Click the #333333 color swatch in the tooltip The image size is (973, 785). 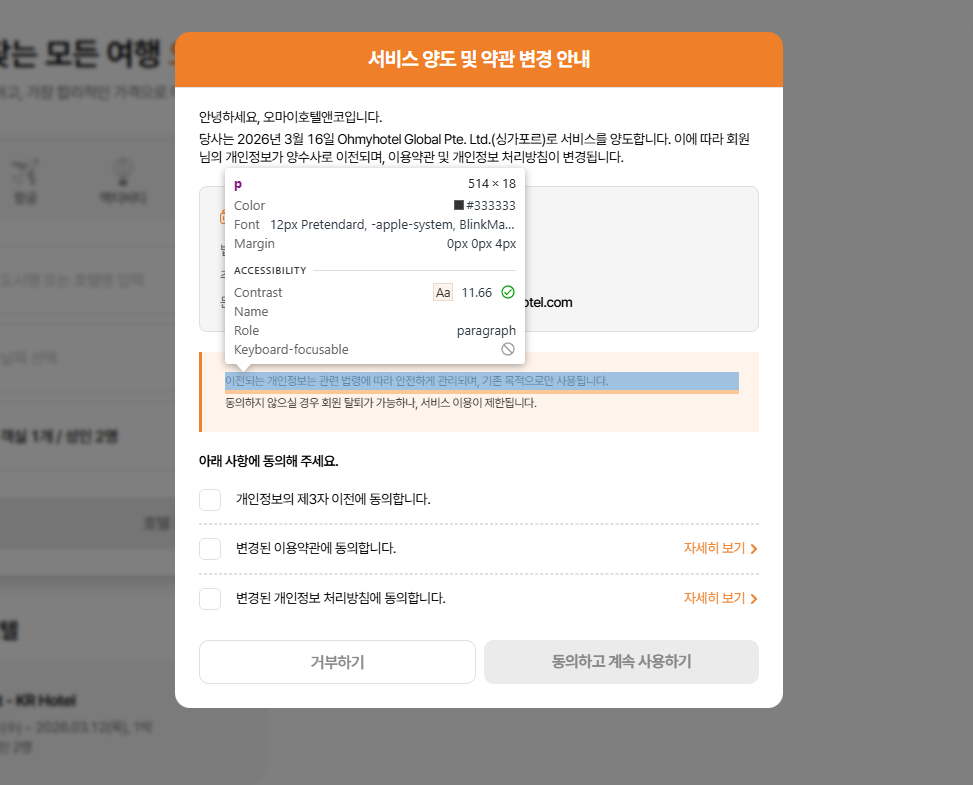point(459,205)
